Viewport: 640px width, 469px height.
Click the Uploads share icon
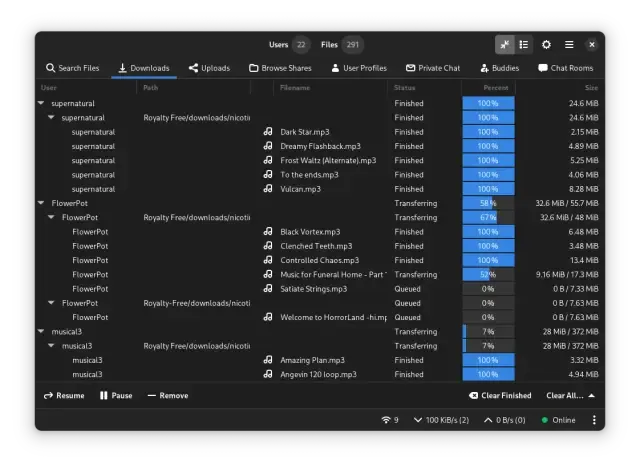click(193, 69)
